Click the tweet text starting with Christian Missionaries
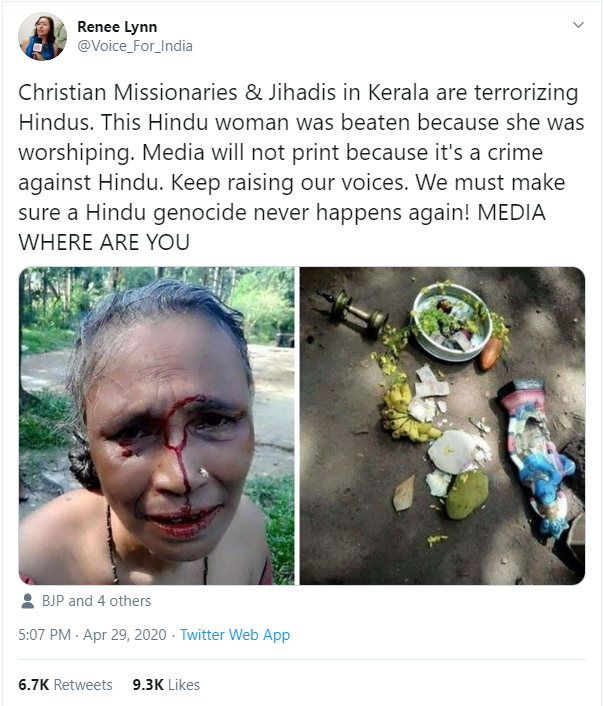 [301, 167]
